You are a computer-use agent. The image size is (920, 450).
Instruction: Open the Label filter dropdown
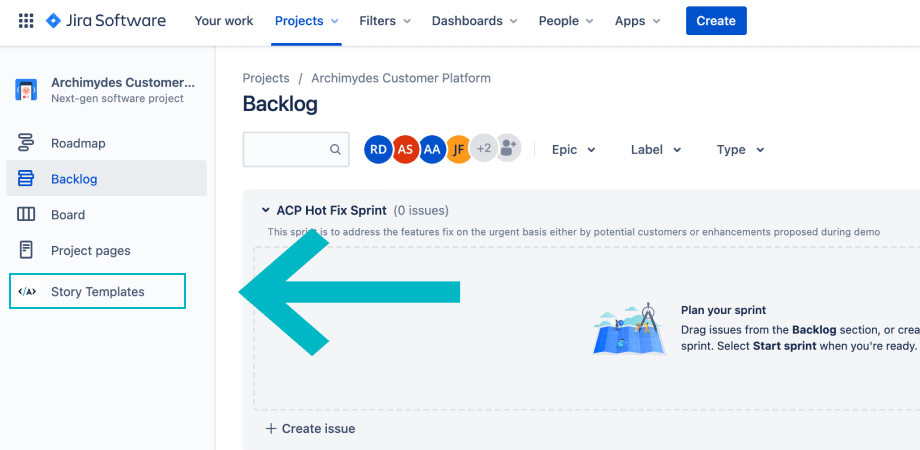coord(656,150)
